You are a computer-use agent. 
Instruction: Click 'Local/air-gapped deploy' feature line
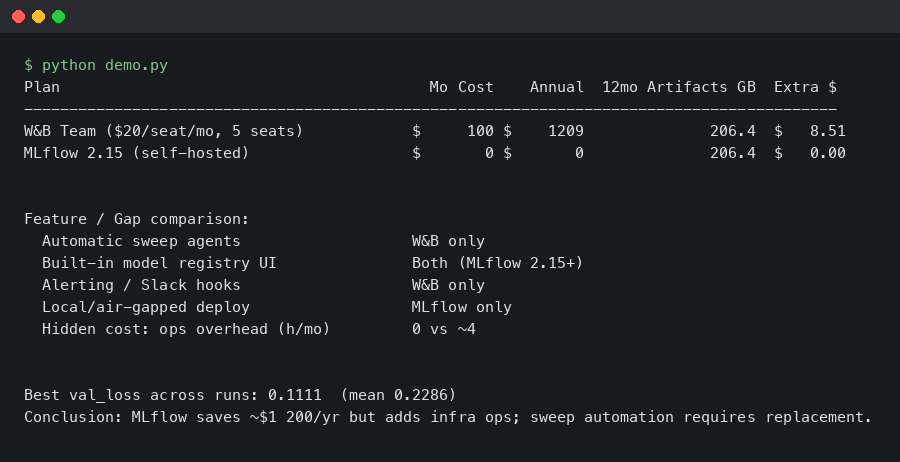[x=146, y=307]
